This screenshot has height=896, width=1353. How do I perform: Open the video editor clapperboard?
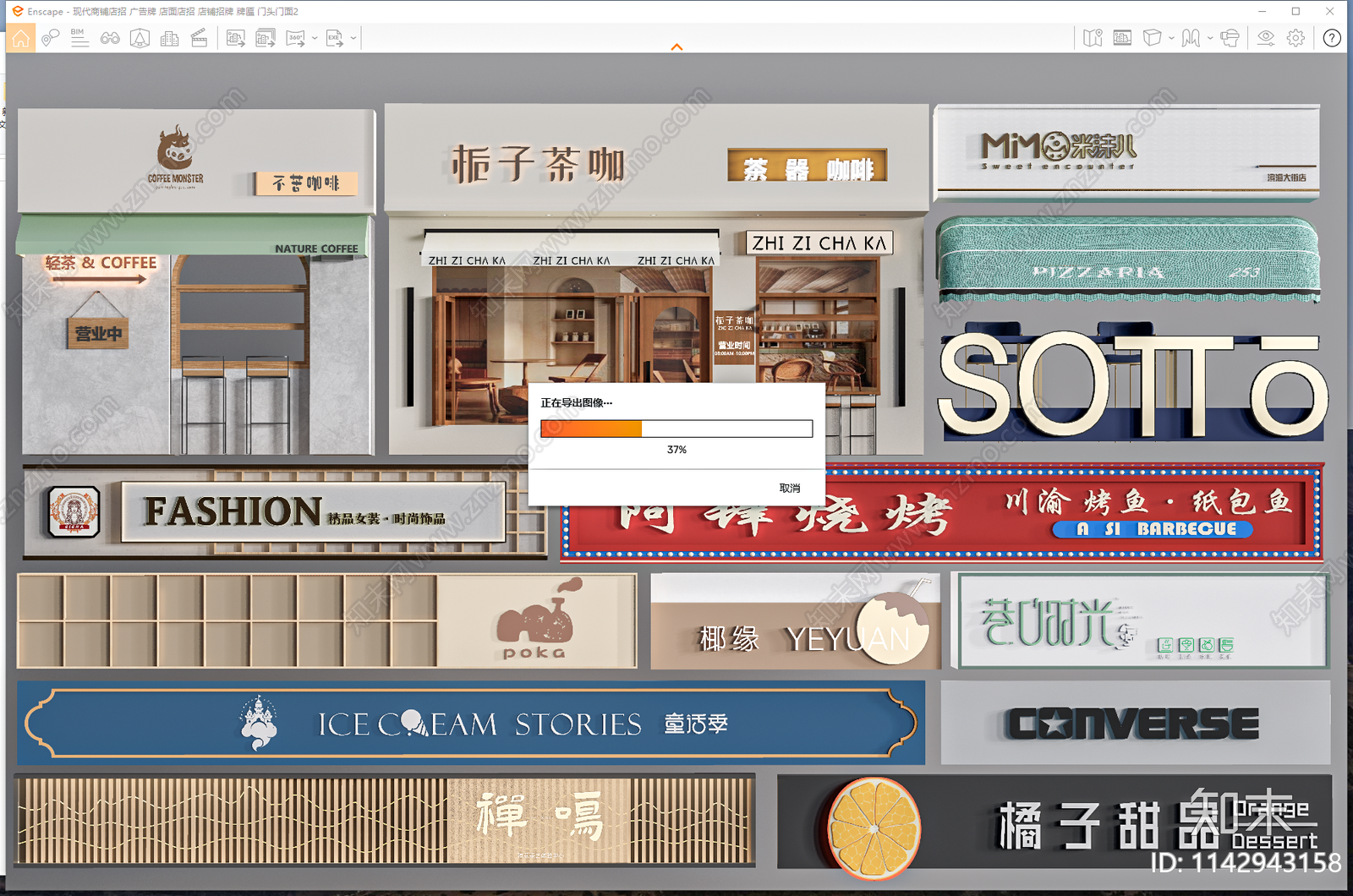coord(200,38)
